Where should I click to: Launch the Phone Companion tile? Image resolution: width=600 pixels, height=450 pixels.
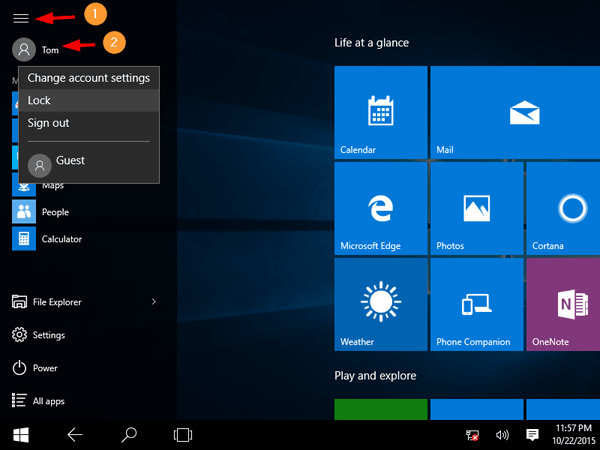[x=476, y=304]
